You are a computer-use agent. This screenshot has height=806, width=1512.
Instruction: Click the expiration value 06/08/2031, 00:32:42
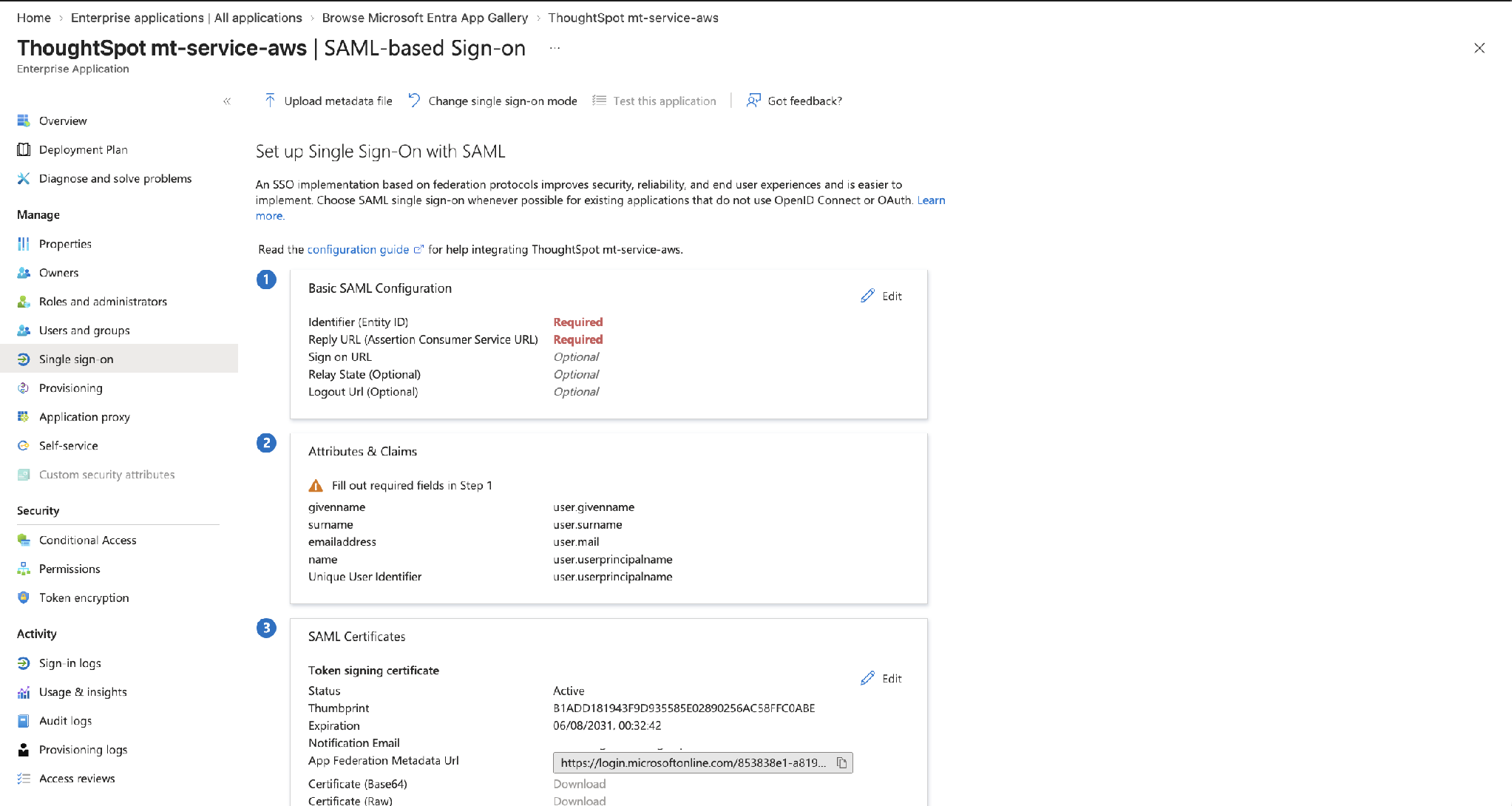point(608,725)
